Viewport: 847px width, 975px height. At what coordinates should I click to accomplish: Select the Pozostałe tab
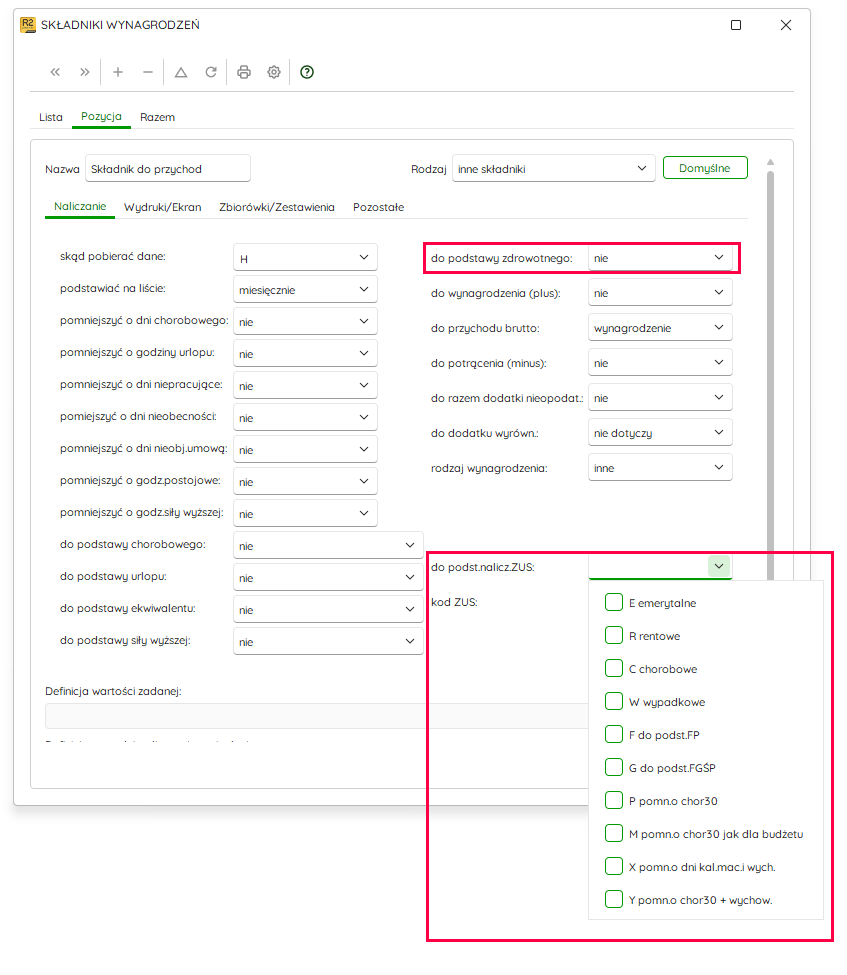tap(379, 207)
